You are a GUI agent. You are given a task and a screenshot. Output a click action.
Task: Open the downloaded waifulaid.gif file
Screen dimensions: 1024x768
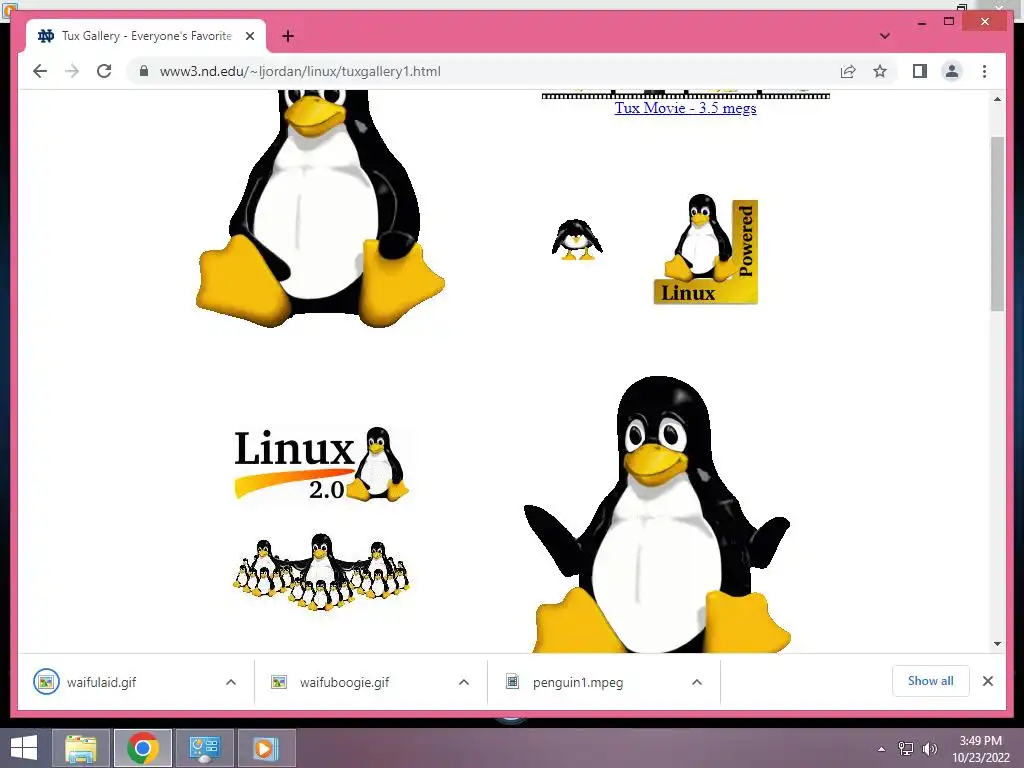(x=101, y=682)
